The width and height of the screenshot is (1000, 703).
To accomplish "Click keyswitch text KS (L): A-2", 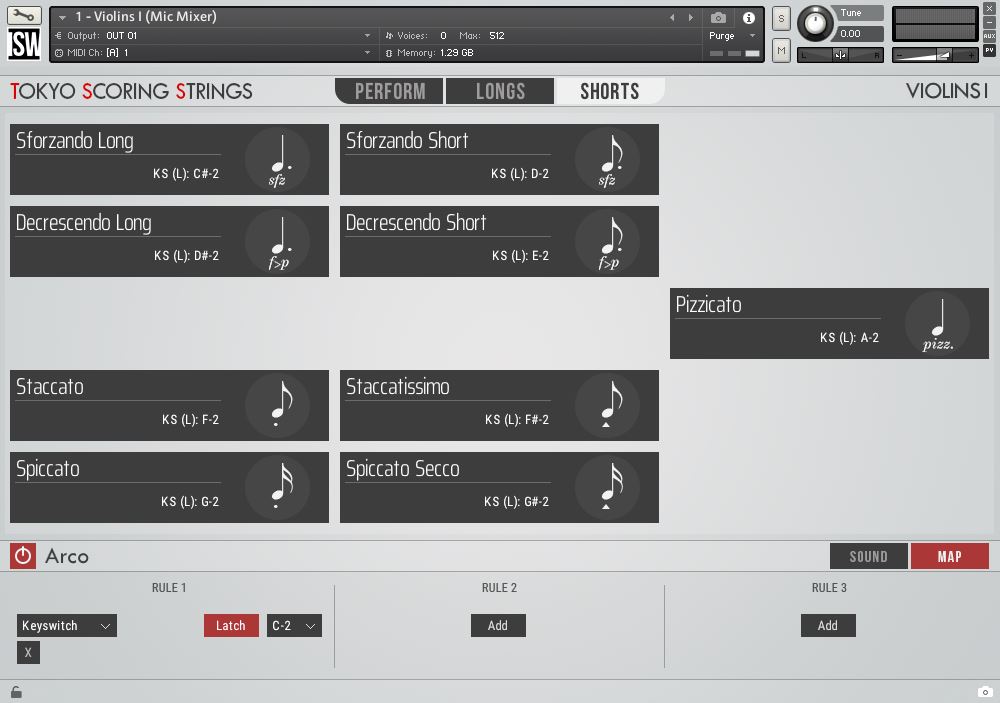I will tap(849, 337).
